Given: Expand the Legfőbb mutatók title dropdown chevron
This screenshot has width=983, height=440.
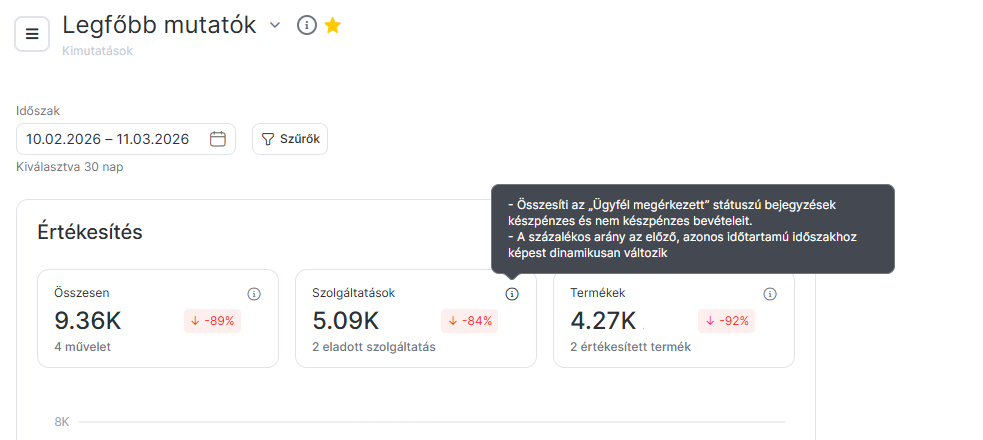Looking at the screenshot, I should point(275,25).
